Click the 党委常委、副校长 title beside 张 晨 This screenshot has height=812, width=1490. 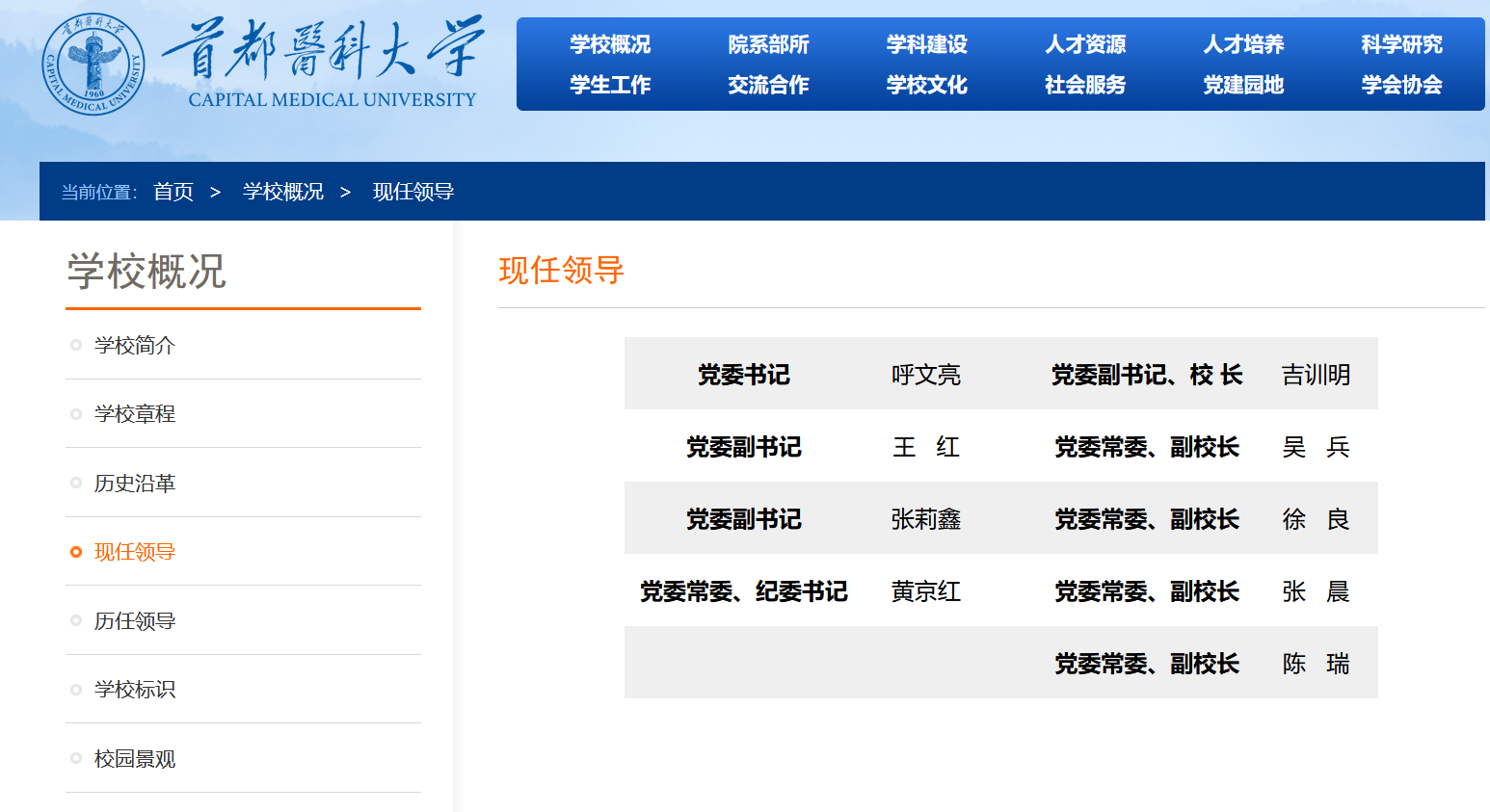(1147, 591)
